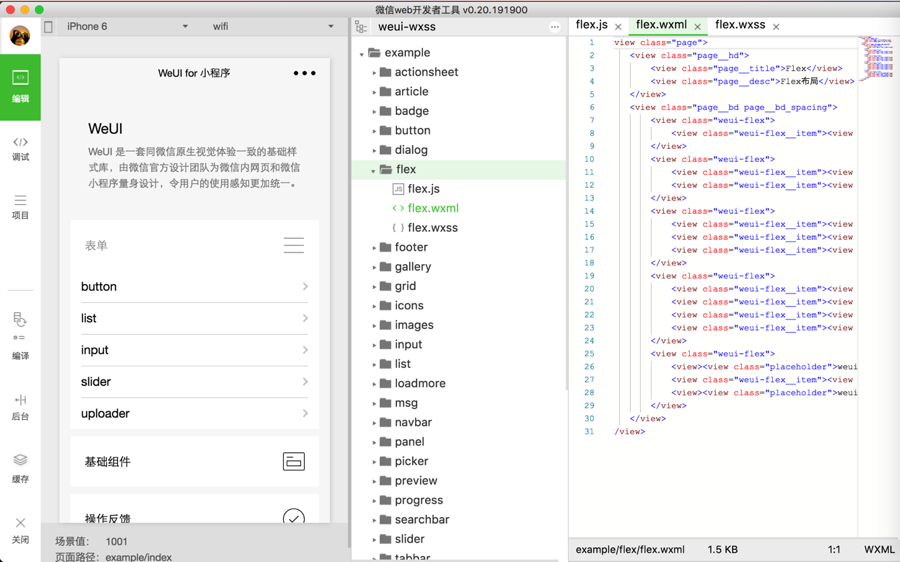This screenshot has width=900, height=562.
Task: Open the wifi network dropdown
Action: (273, 26)
